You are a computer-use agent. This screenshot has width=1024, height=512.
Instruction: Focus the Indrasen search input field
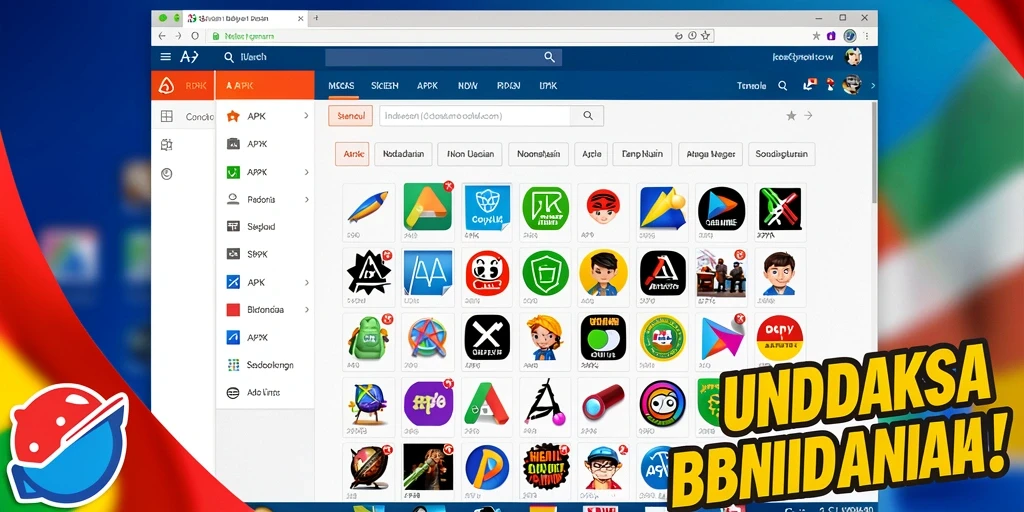[x=475, y=116]
